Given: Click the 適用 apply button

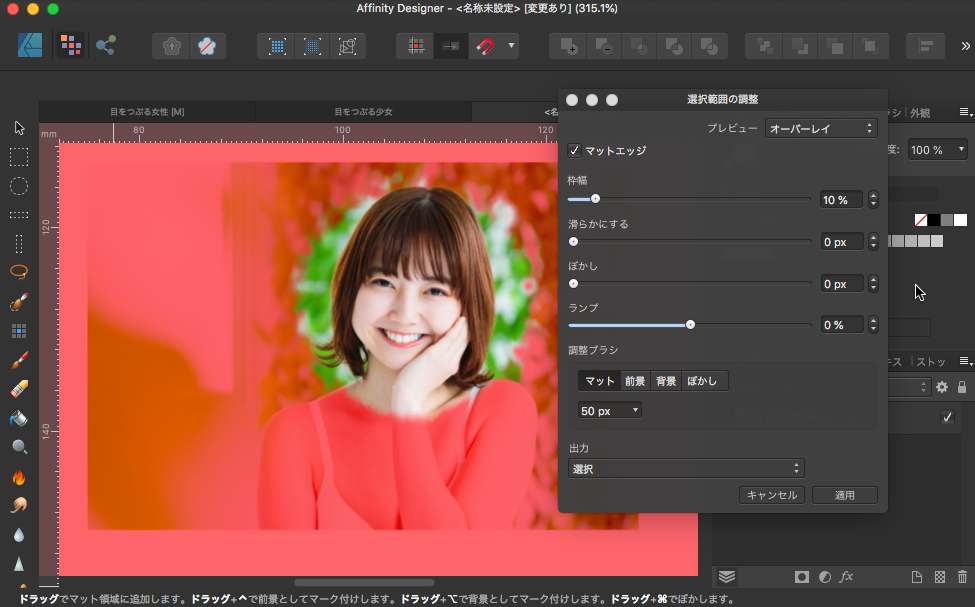Looking at the screenshot, I should [844, 495].
